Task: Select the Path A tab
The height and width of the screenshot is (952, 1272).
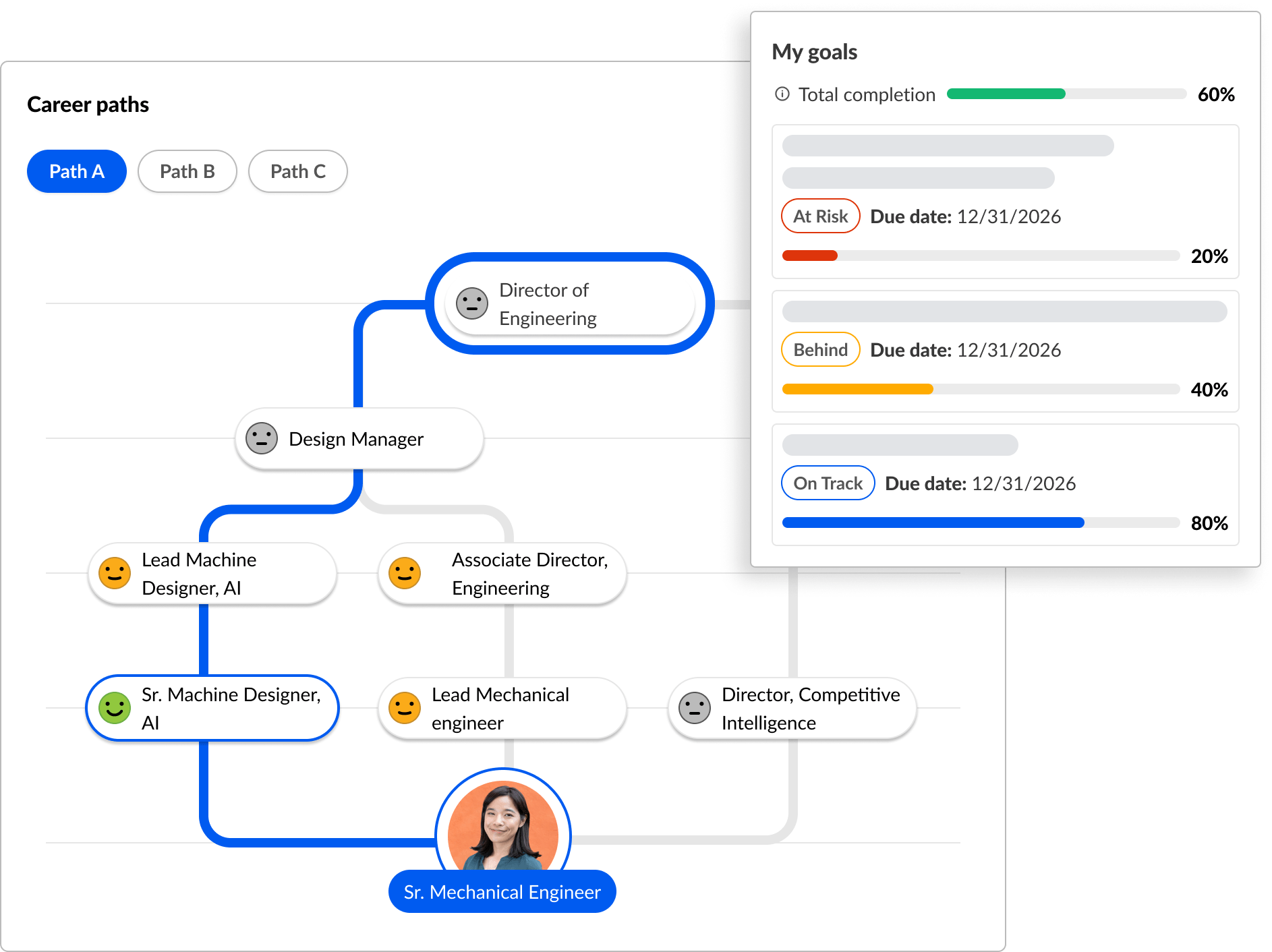Action: tap(77, 171)
